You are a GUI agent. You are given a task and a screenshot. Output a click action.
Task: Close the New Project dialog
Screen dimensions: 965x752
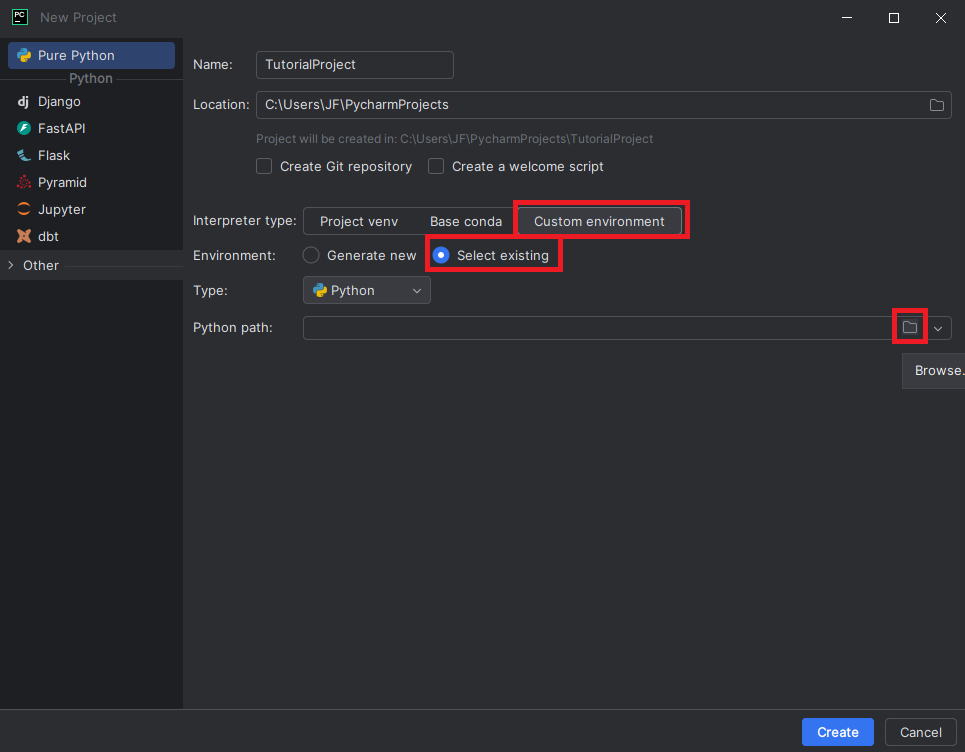tap(940, 18)
